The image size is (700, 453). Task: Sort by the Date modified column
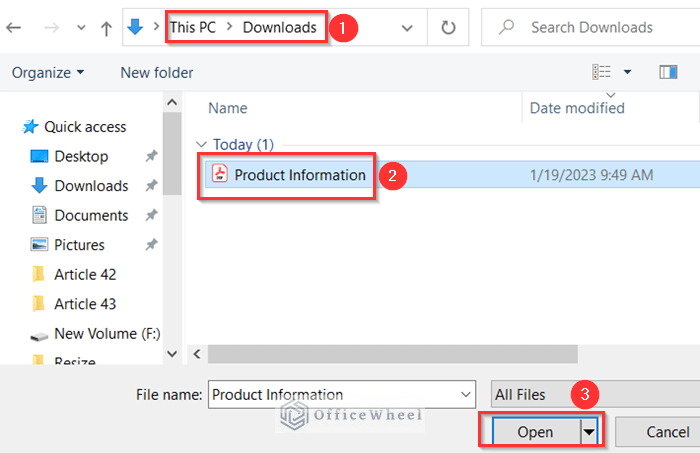click(577, 108)
